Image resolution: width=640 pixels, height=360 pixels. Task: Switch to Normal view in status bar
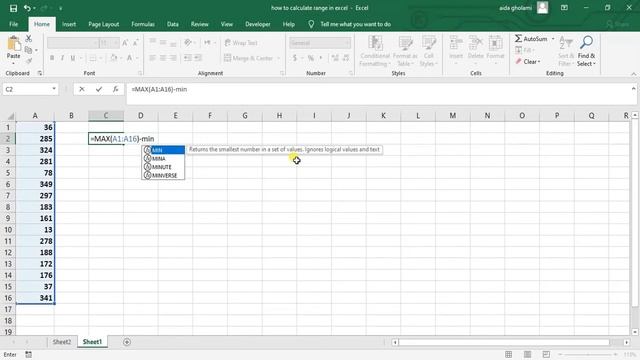(509, 354)
